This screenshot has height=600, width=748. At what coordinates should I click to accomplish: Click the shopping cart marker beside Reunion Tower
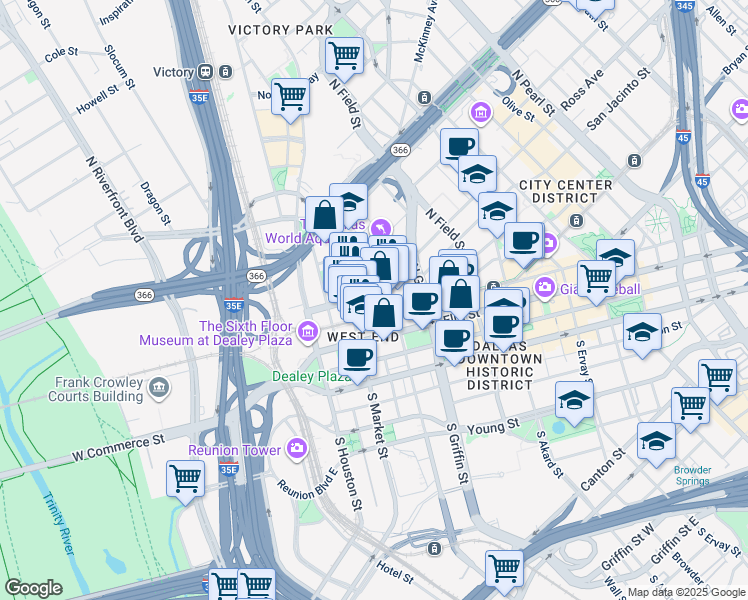185,477
